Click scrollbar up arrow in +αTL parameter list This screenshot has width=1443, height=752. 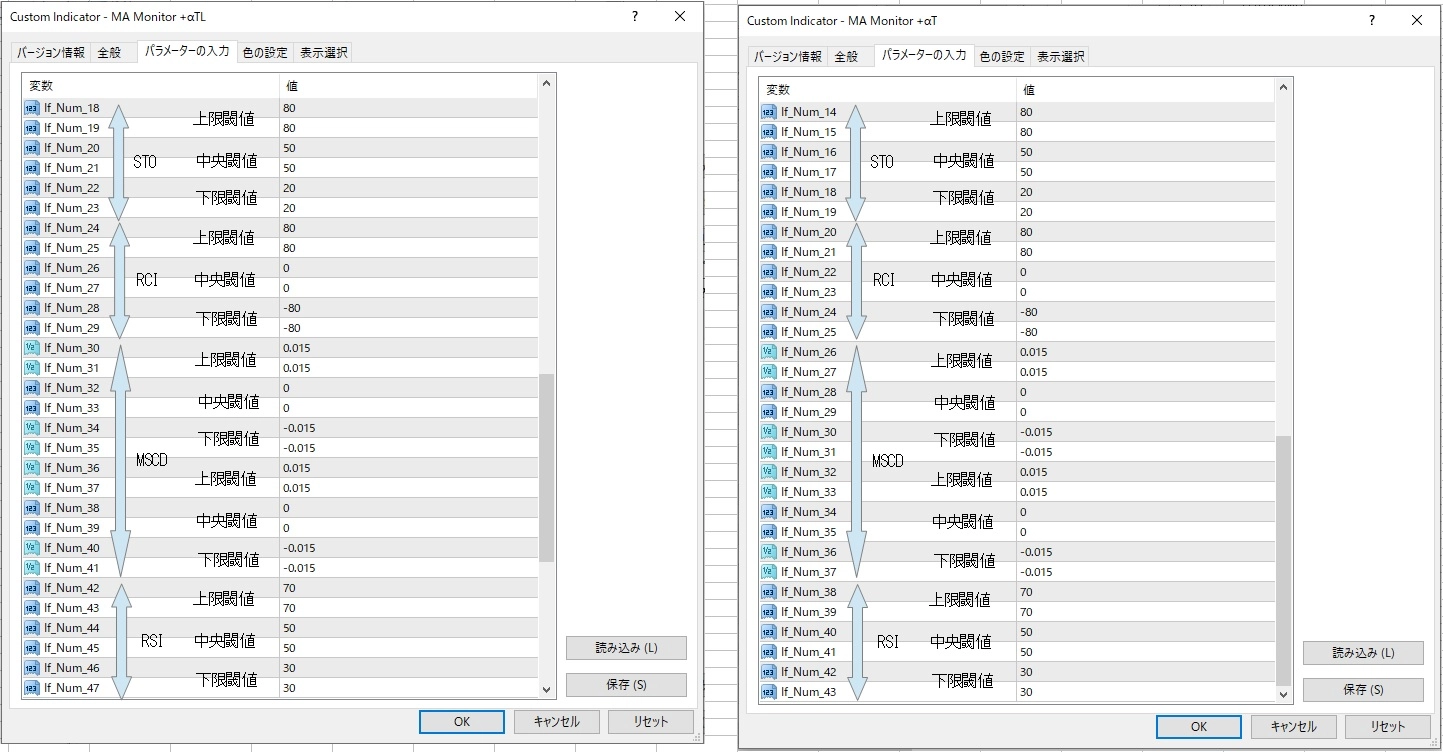546,84
